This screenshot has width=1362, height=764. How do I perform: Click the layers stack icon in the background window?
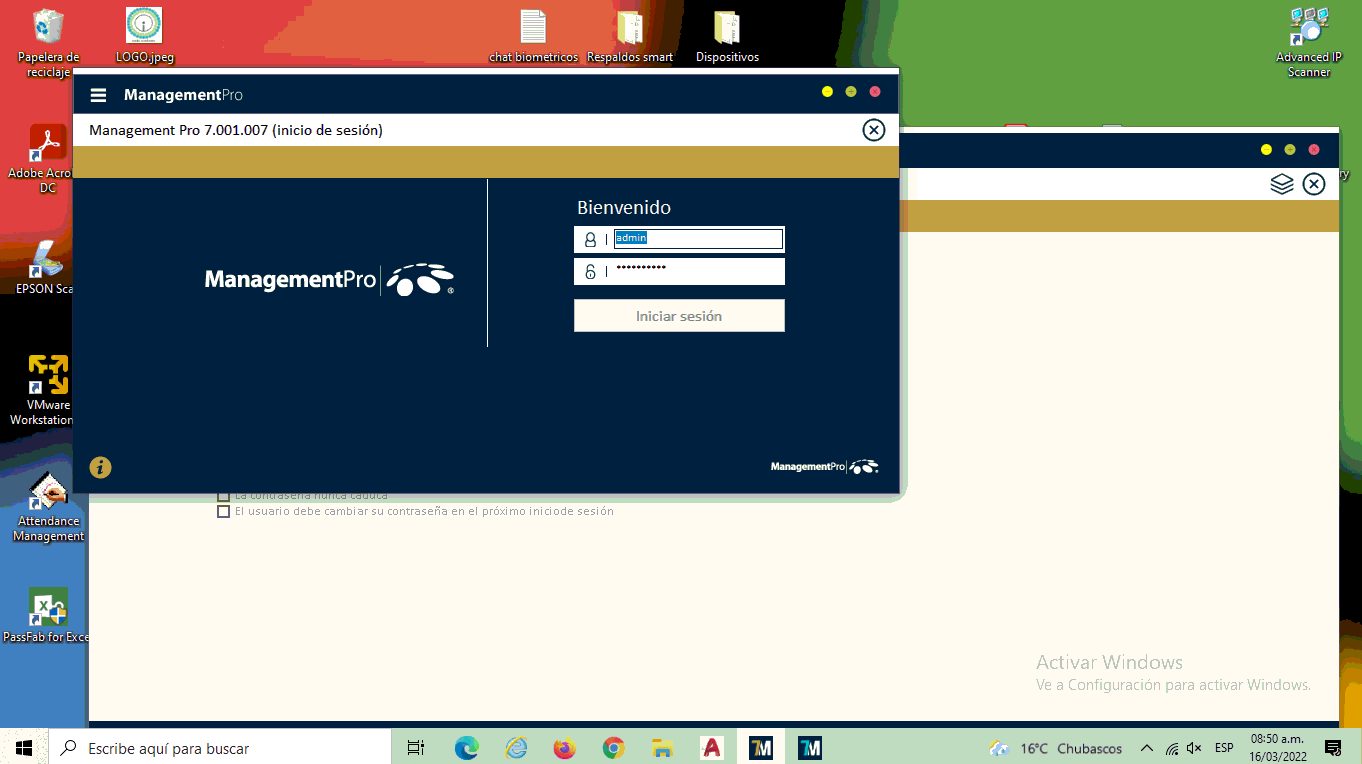click(x=1282, y=184)
